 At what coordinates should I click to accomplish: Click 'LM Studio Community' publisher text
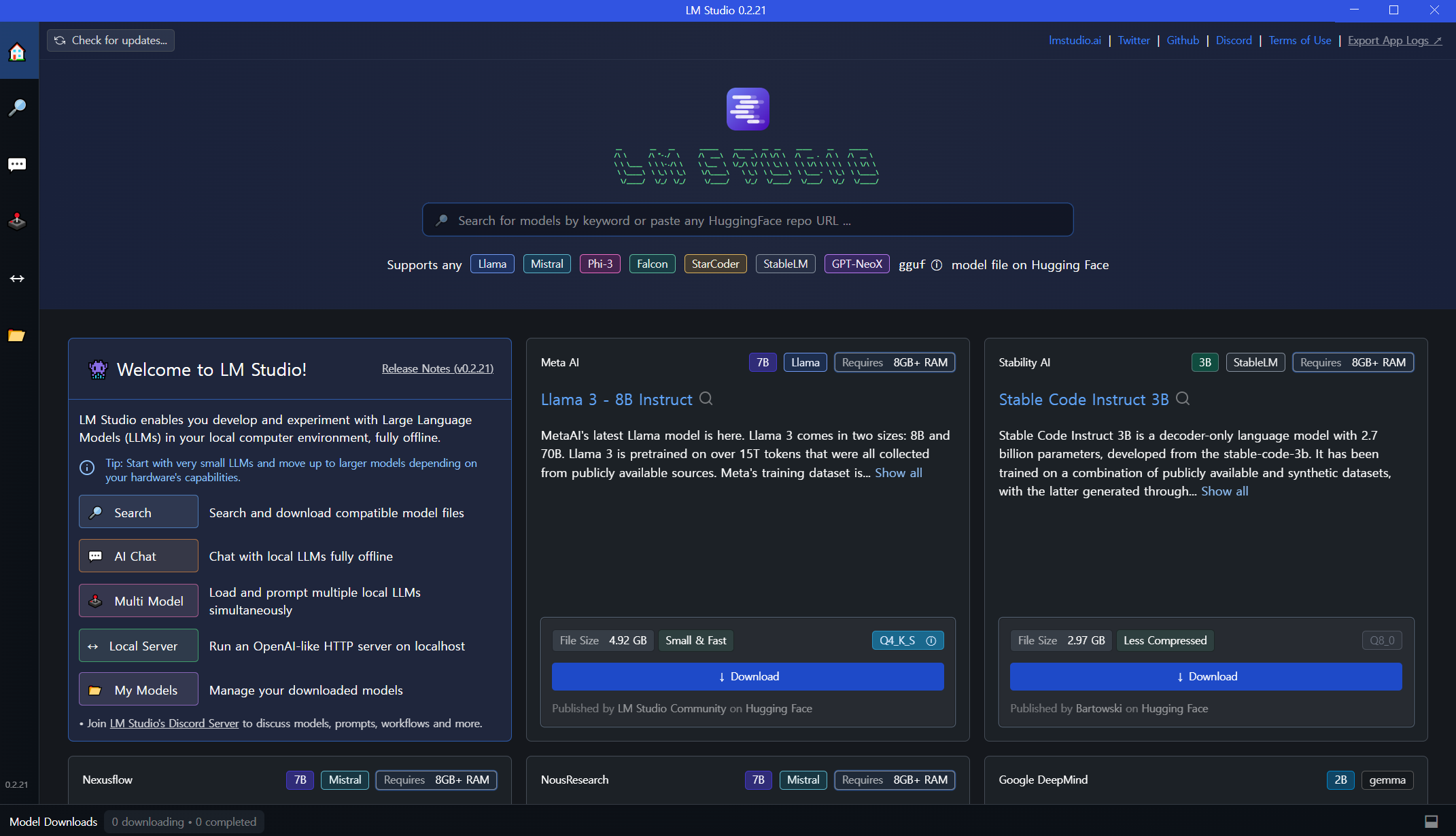(672, 709)
